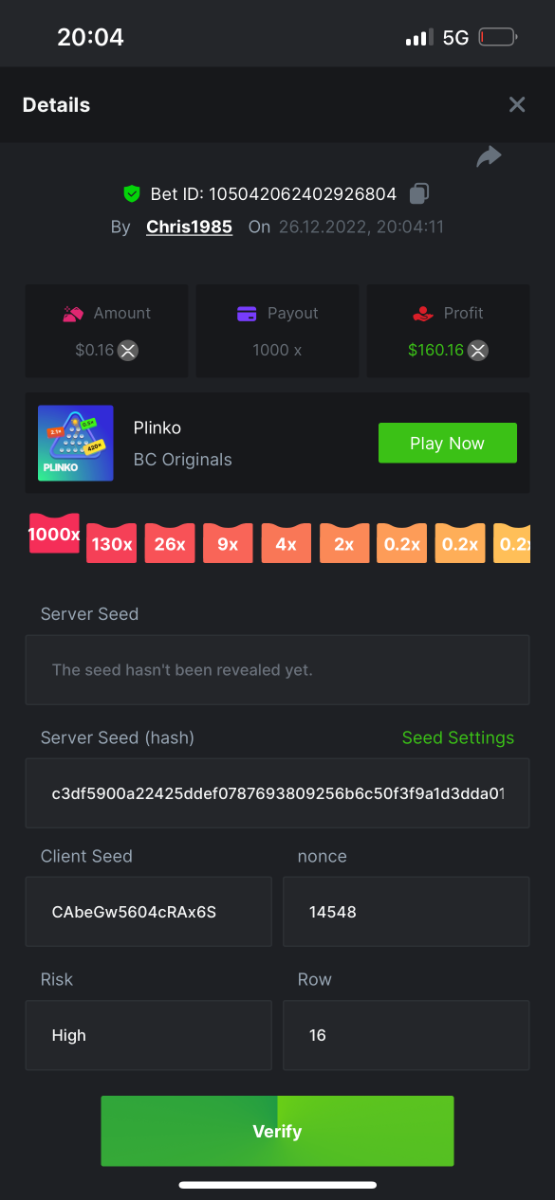Image resolution: width=555 pixels, height=1200 pixels.
Task: Tap the share arrow icon
Action: click(x=488, y=157)
